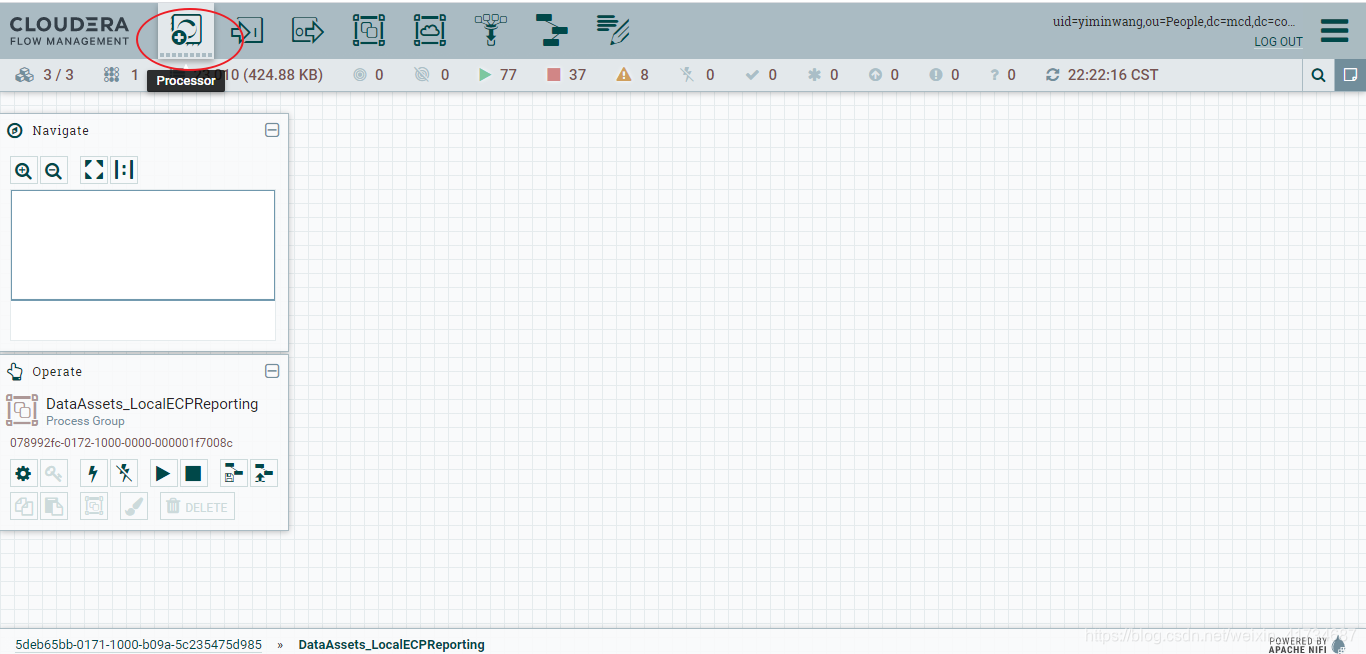Click the access policies key icon
The width and height of the screenshot is (1366, 654).
coord(54,473)
